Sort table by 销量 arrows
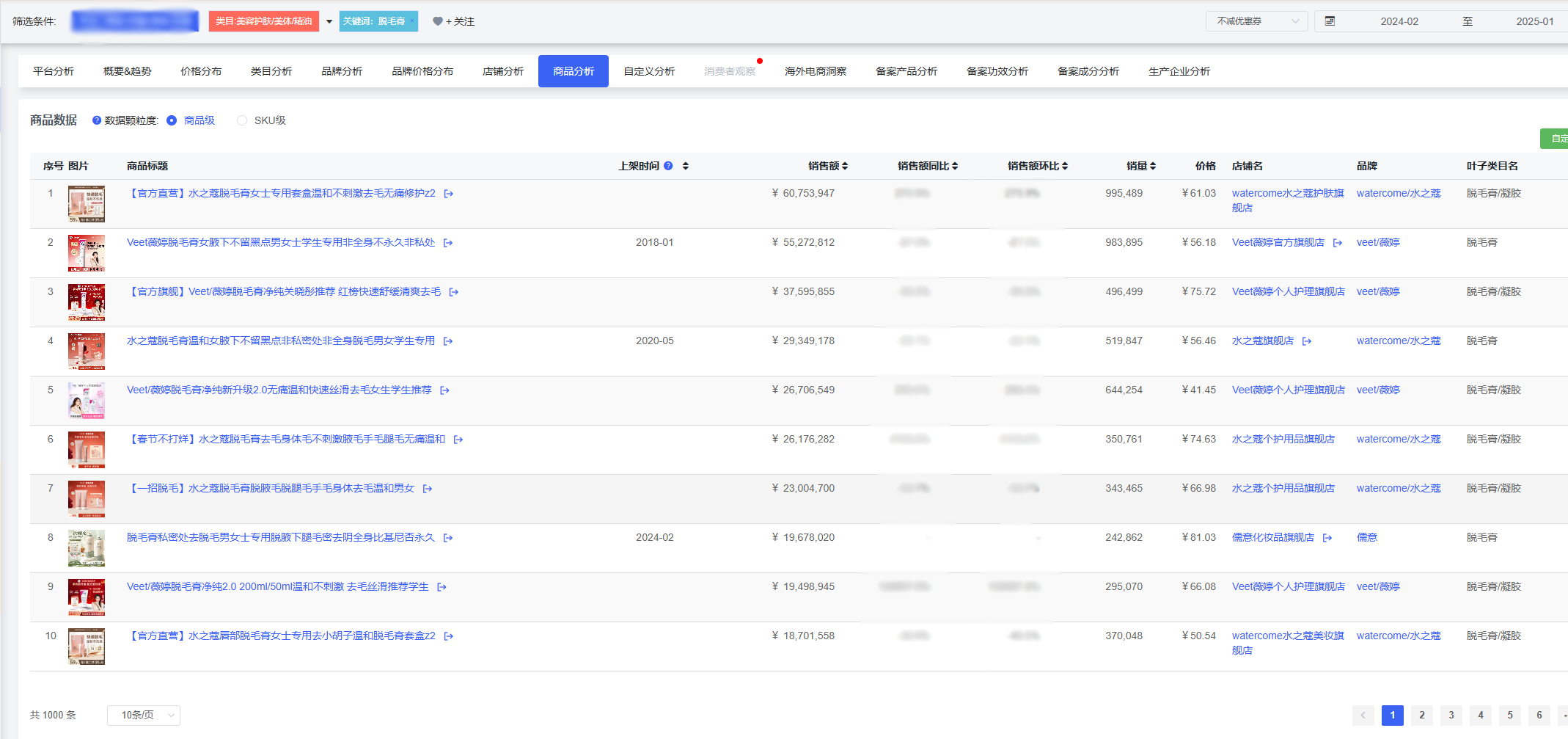This screenshot has height=739, width=1568. click(x=1153, y=166)
